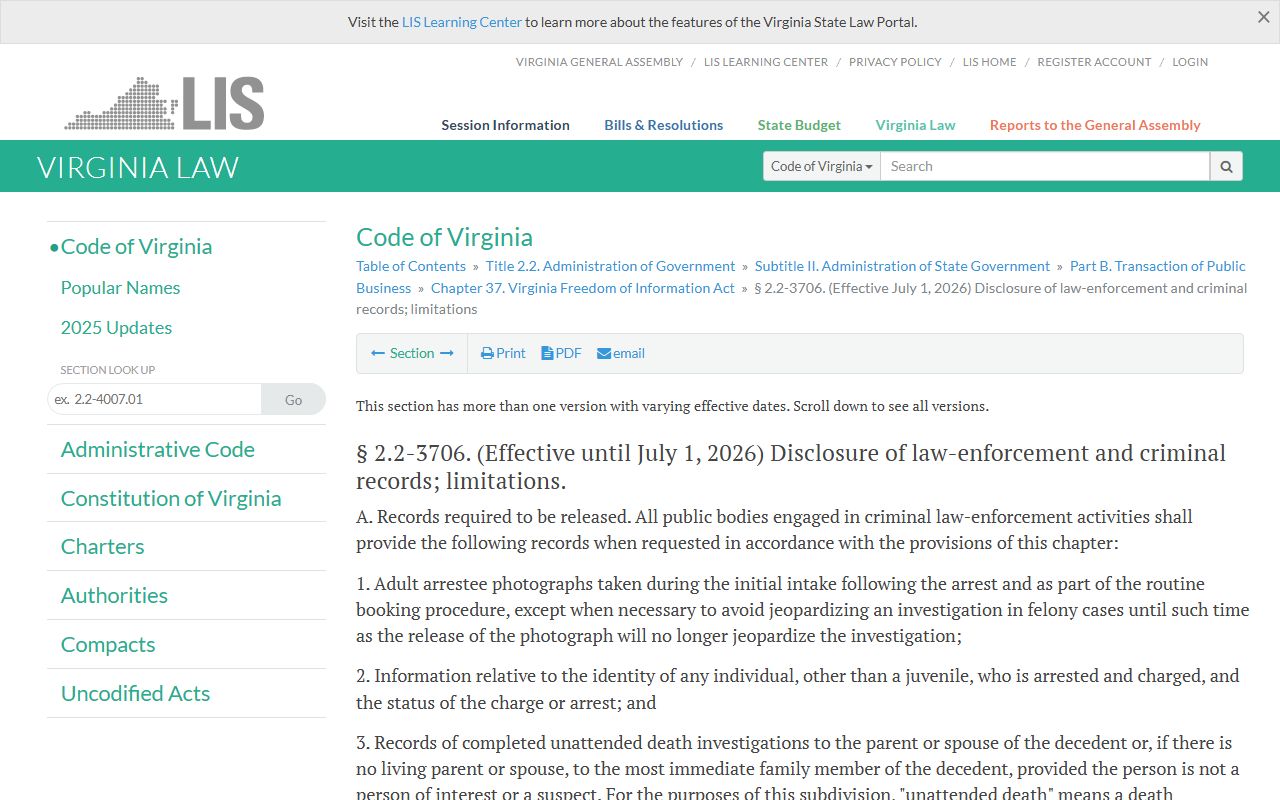Viewport: 1280px width, 800px height.
Task: Open 2025 Updates in sidebar
Action: (116, 327)
